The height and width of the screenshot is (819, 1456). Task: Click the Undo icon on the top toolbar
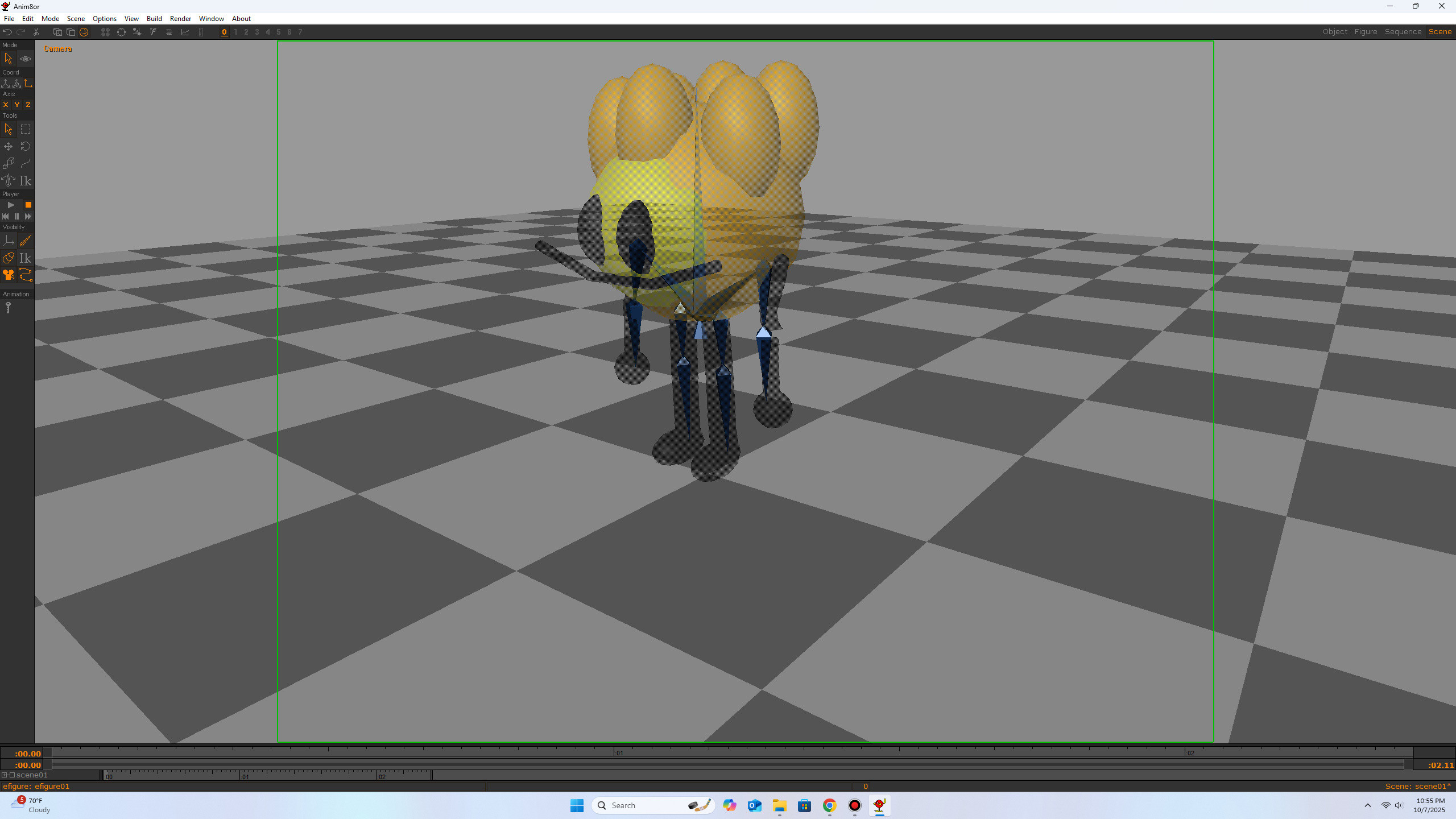7,32
